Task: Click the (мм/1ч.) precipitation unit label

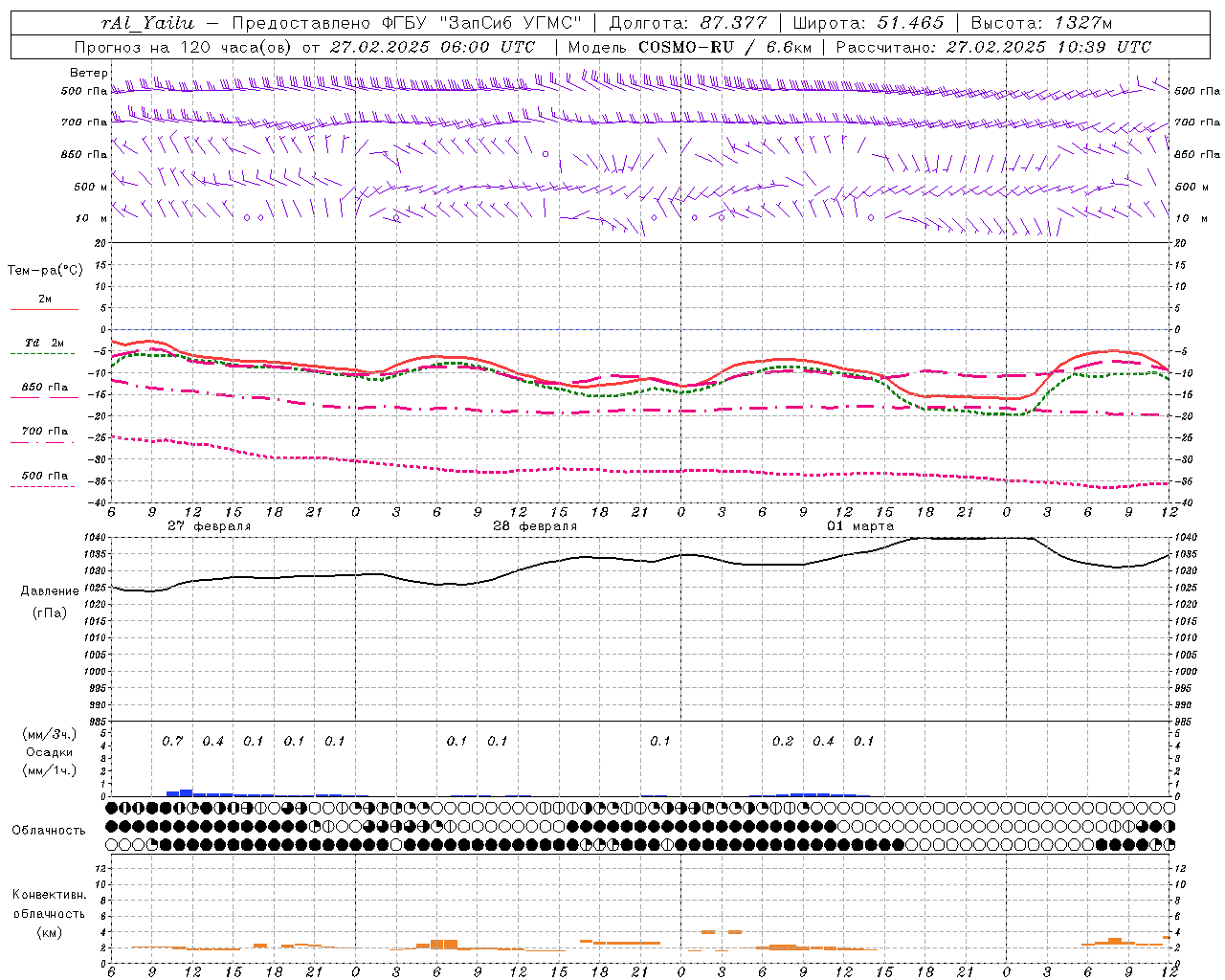Action: tap(49, 770)
